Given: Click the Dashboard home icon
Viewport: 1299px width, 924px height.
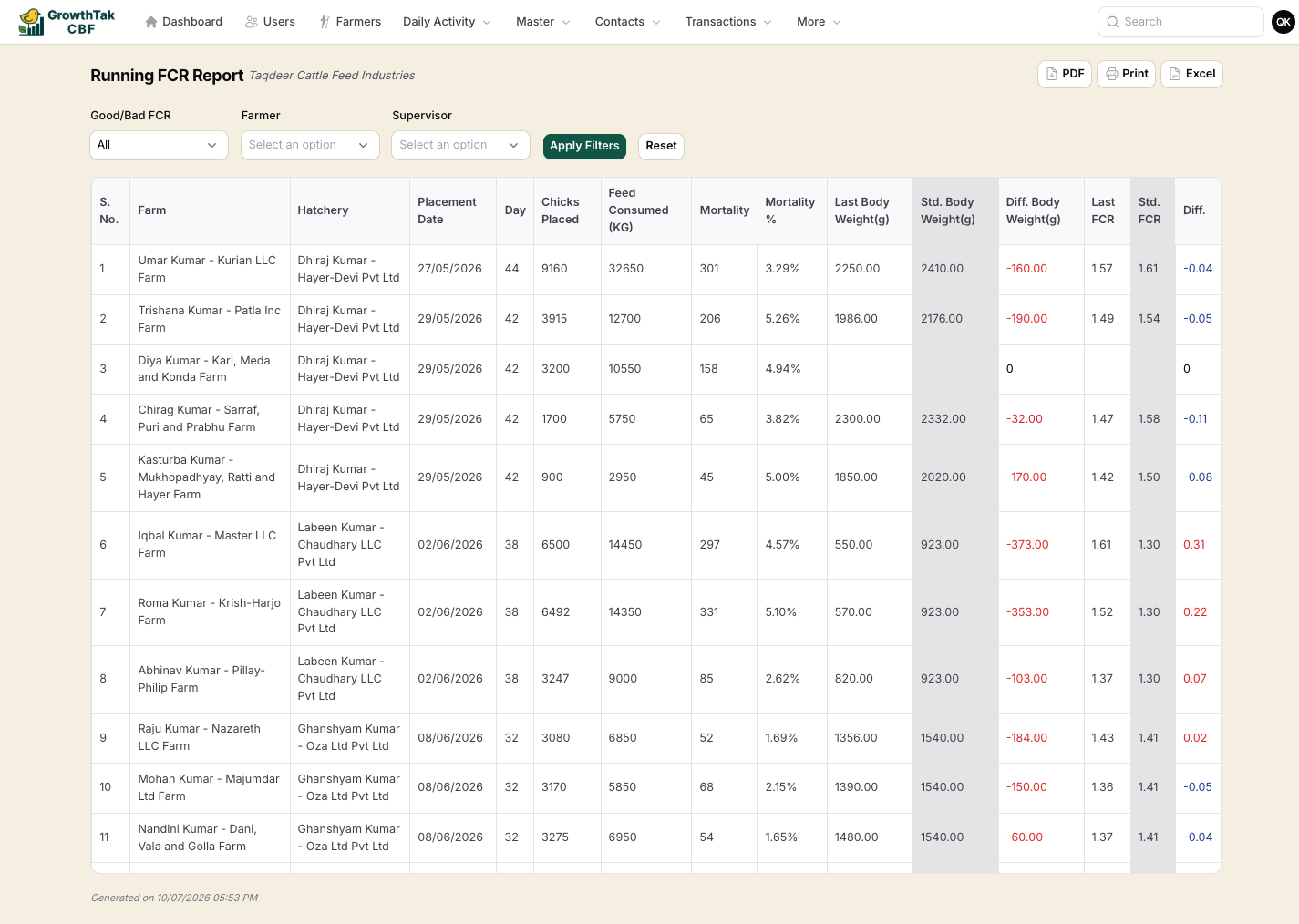Looking at the screenshot, I should (151, 22).
